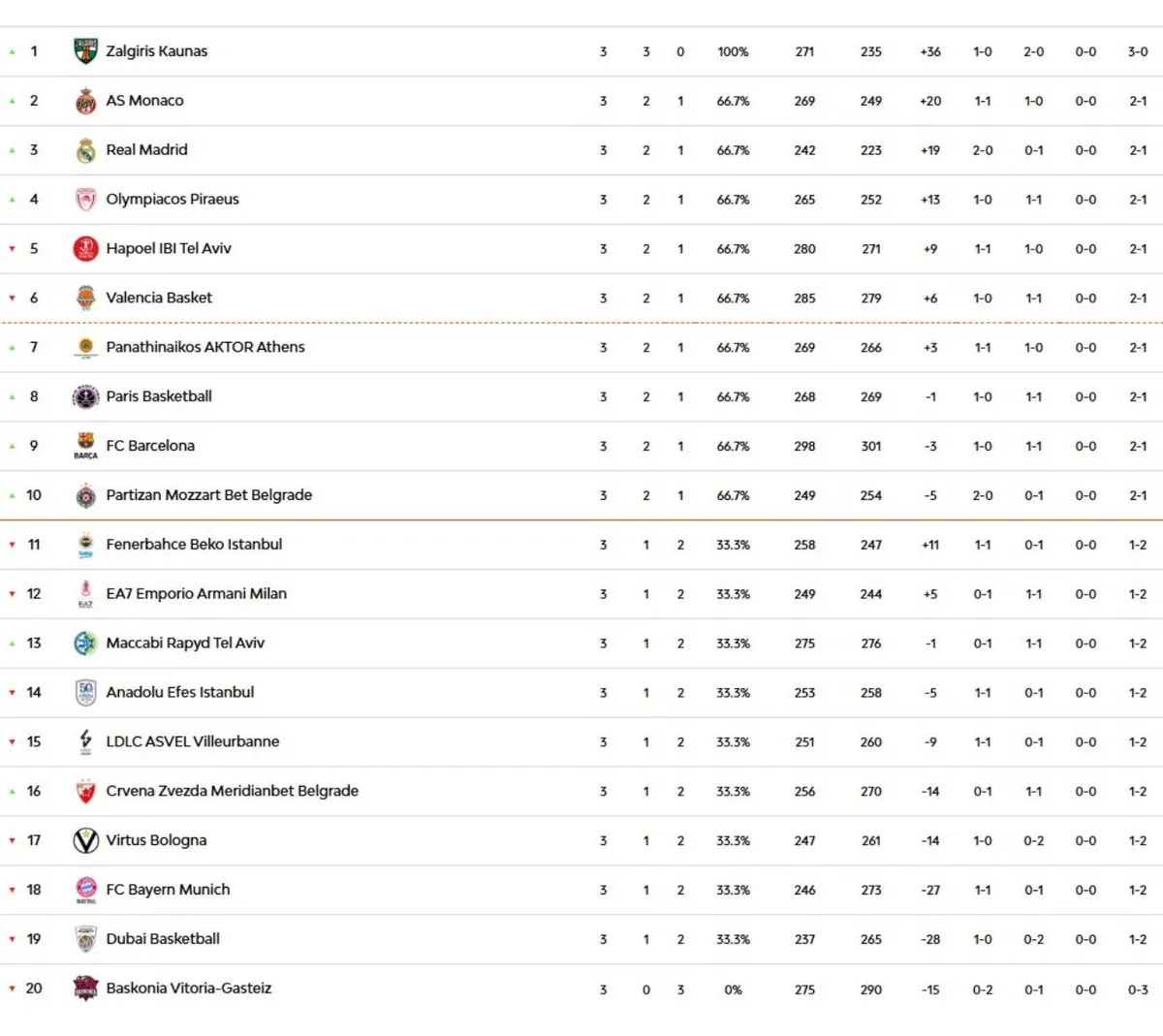1163x1036 pixels.
Task: Click the FC Barcelona crest
Action: coord(85,446)
